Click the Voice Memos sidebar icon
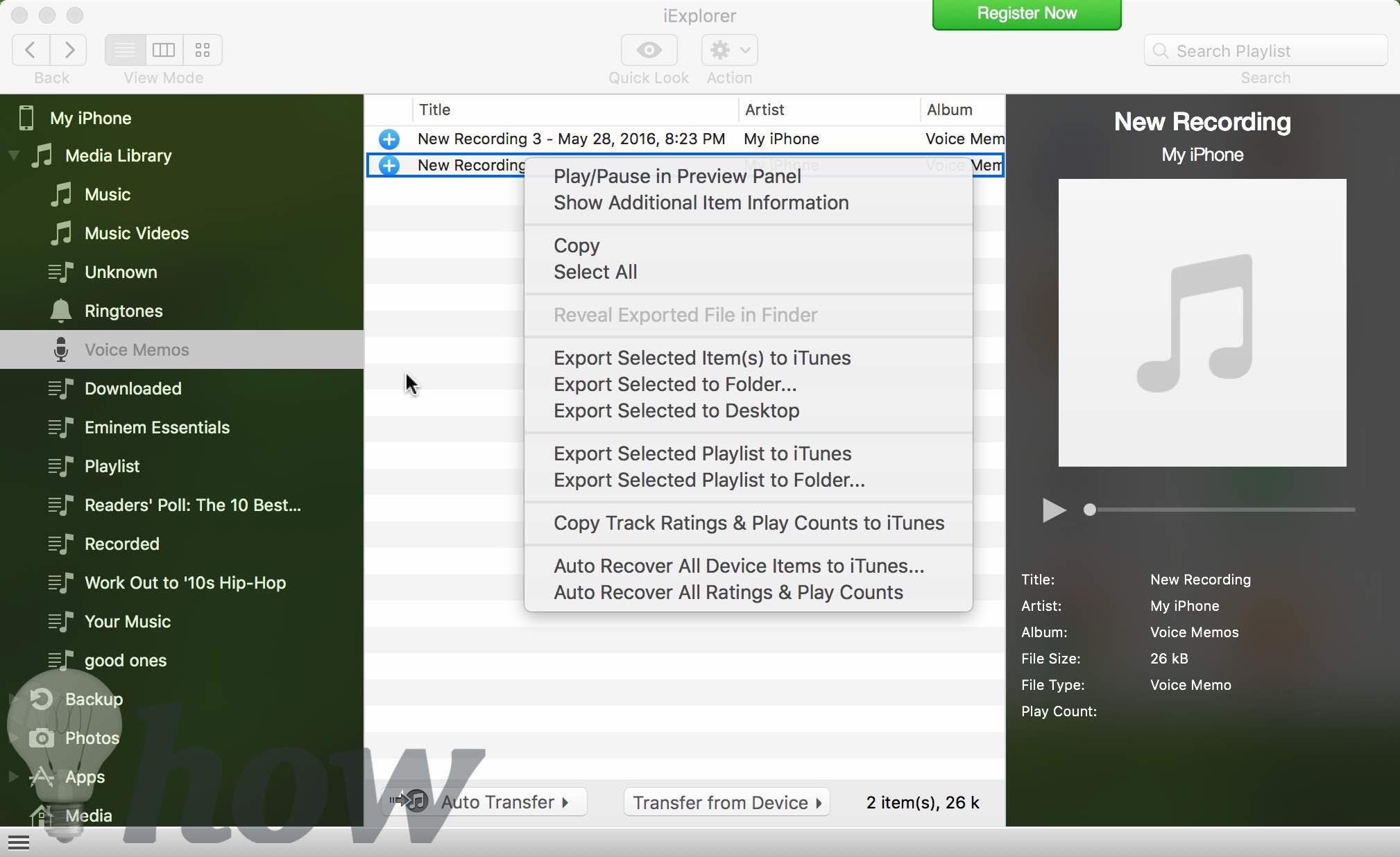Screen dimensions: 1400x857 tap(60, 350)
